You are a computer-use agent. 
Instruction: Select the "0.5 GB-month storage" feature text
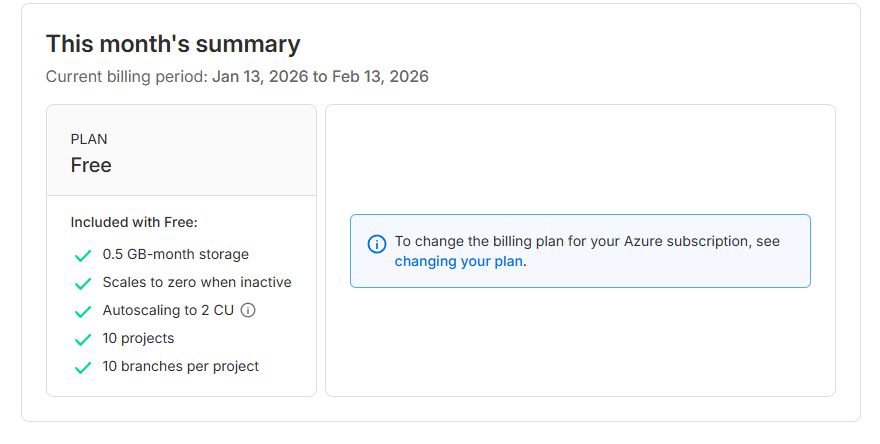pos(176,254)
